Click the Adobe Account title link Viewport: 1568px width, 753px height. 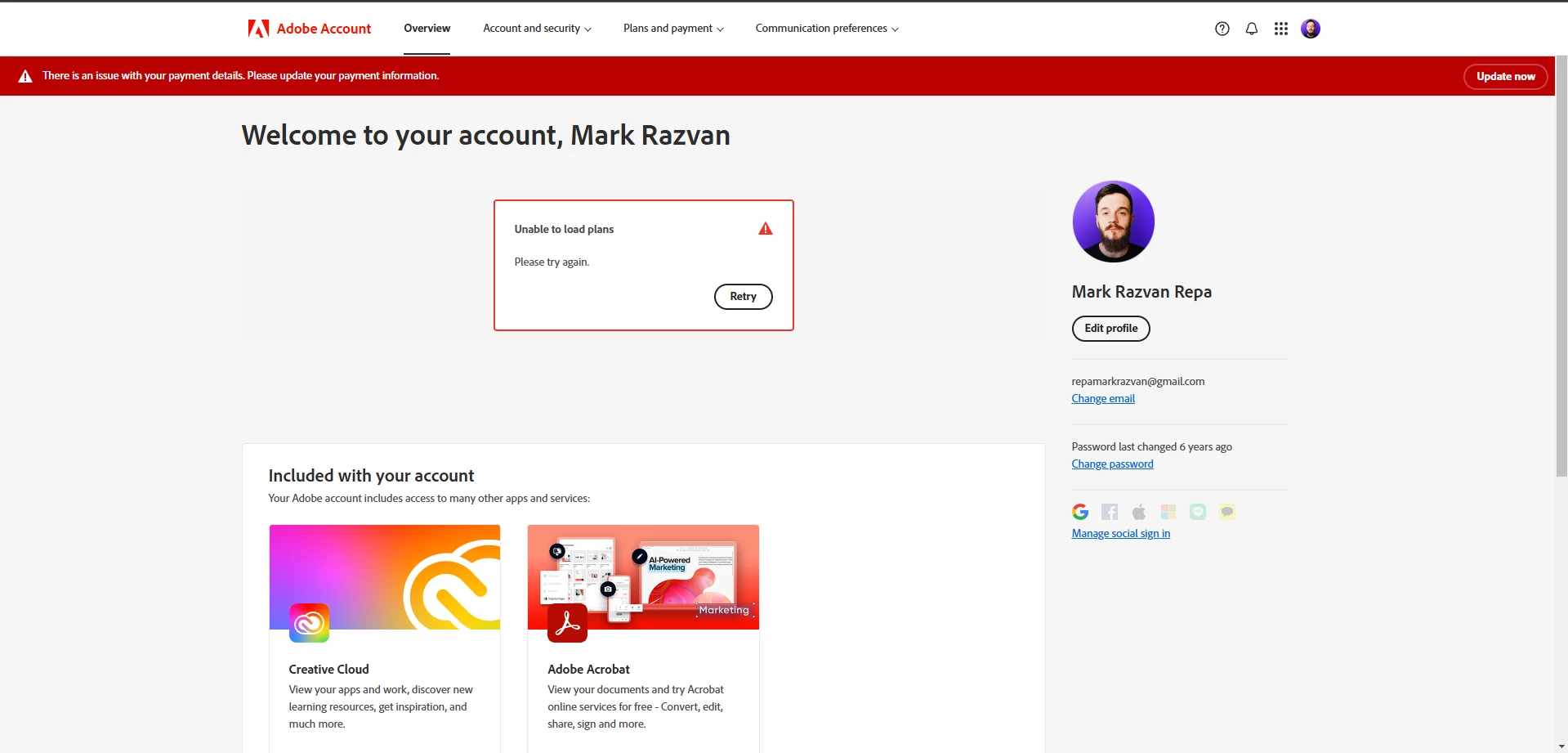[324, 29]
